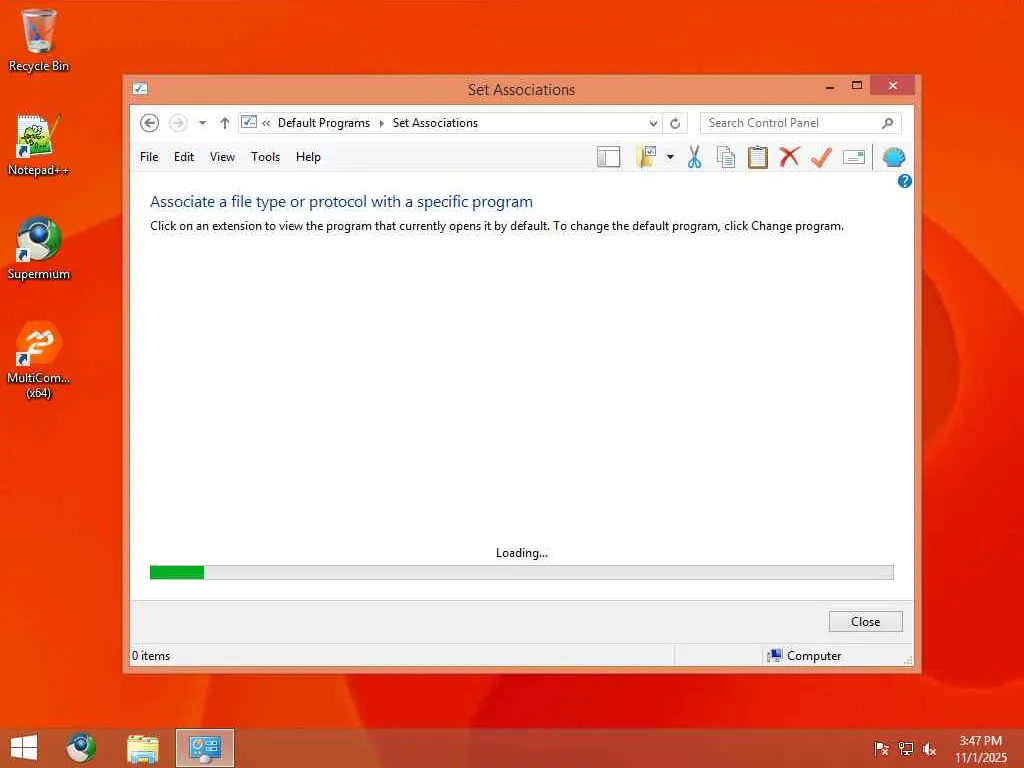The width and height of the screenshot is (1024, 768).
Task: Click the network tray icon
Action: coord(905,749)
